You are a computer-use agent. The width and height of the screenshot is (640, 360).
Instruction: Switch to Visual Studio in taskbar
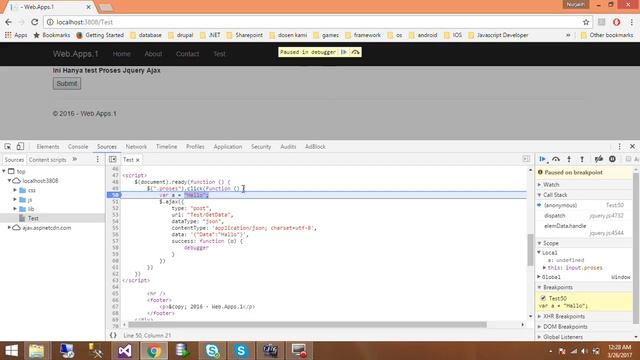tap(124, 351)
